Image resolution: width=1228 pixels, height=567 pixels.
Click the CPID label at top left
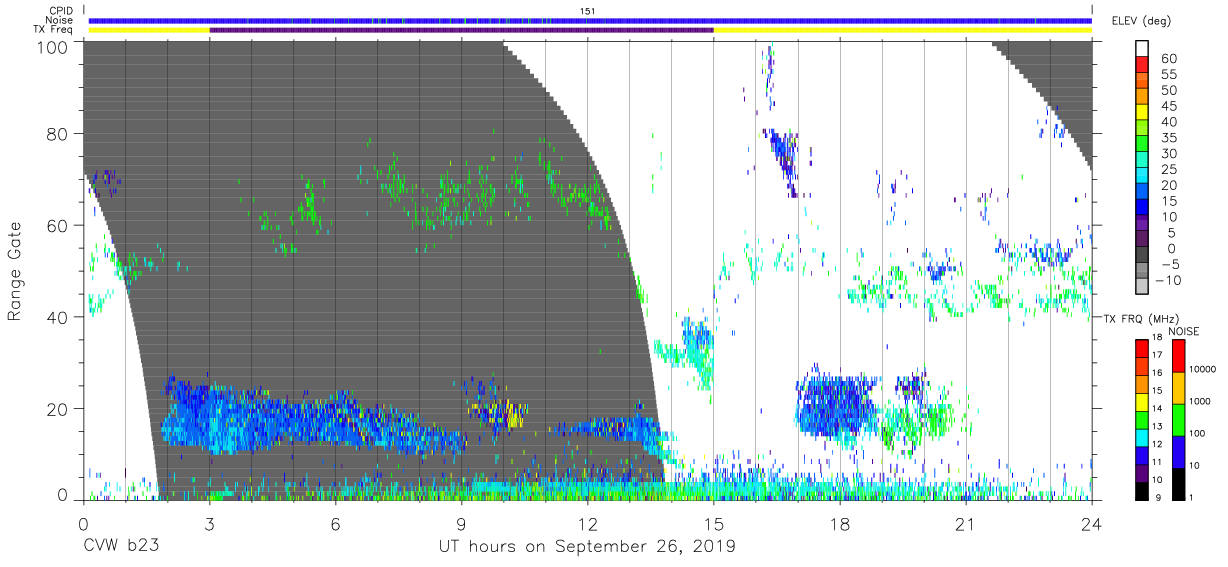60,11
